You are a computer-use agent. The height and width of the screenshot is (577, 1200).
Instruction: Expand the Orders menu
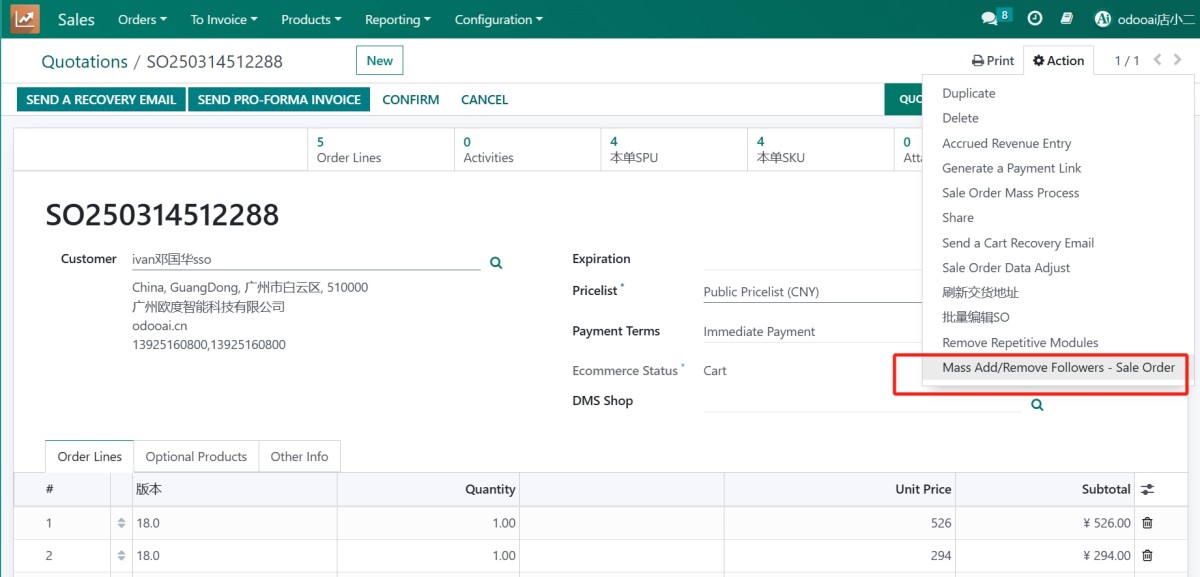142,19
